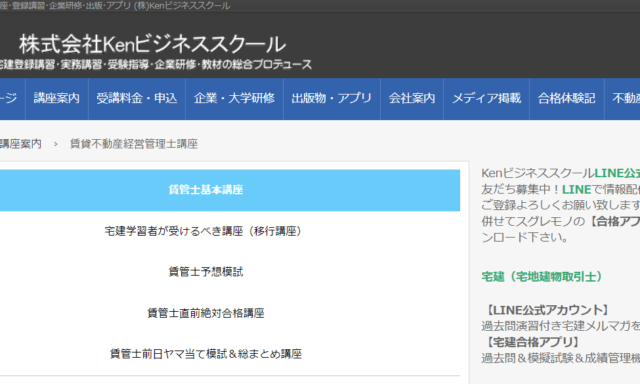640x384 pixels.
Task: Open 賃管士直前絶対合格講座
Action: (x=206, y=313)
